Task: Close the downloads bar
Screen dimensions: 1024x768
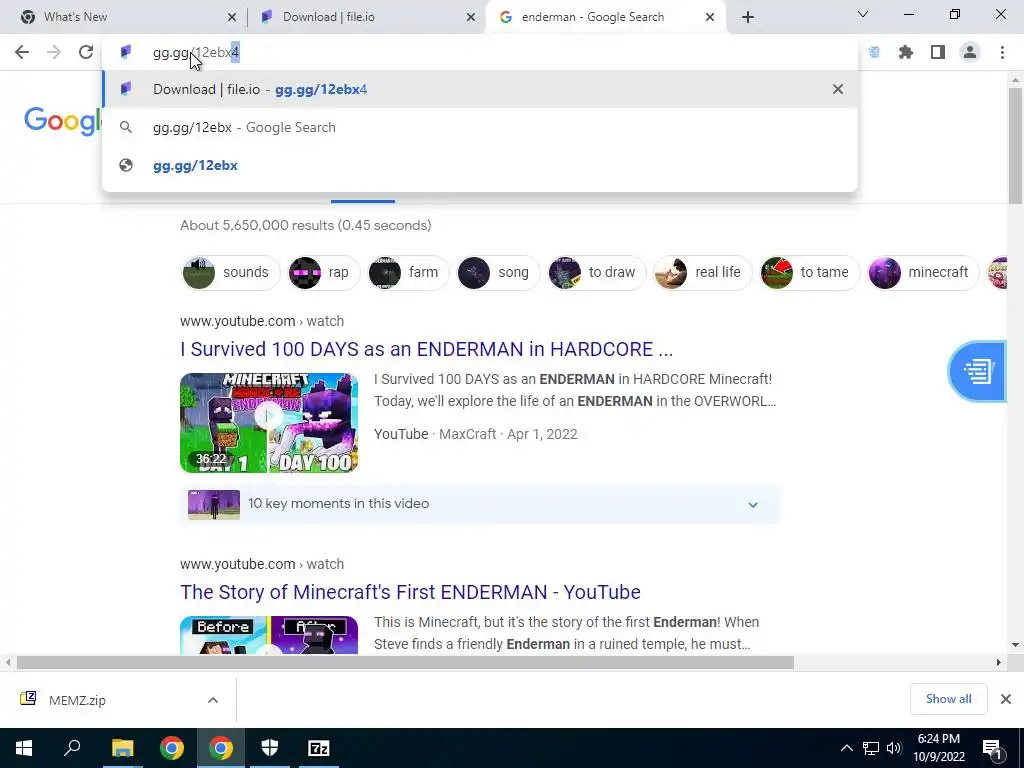Action: pyautogui.click(x=1006, y=699)
